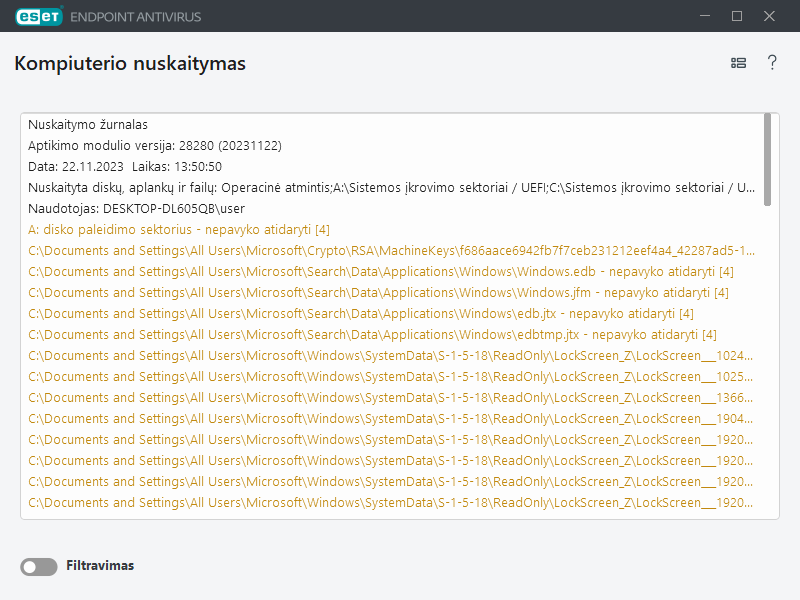This screenshot has width=800, height=600.
Task: Click the scan log vertical scrollbar thumb
Action: [x=767, y=160]
